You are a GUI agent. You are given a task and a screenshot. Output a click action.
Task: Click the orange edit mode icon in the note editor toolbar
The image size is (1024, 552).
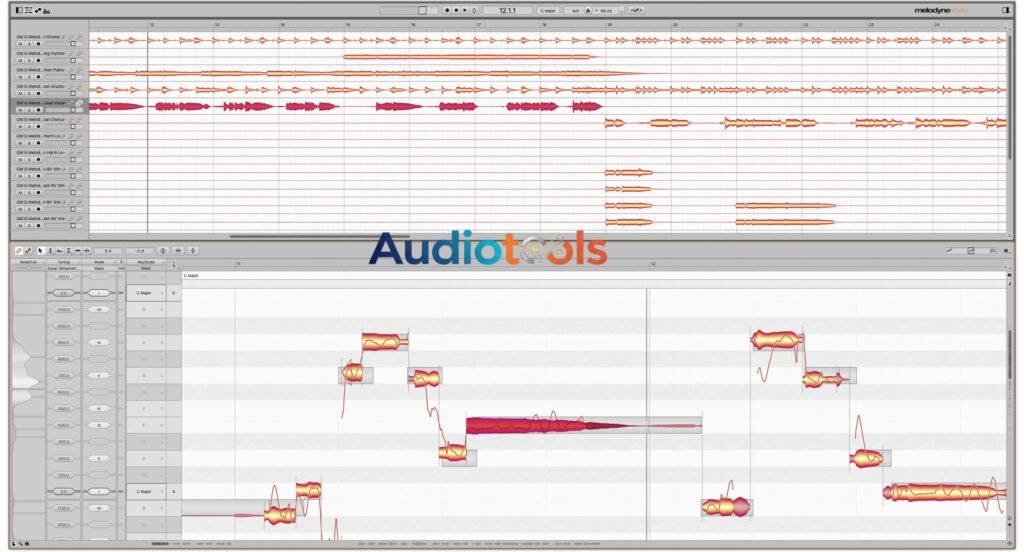pos(19,251)
